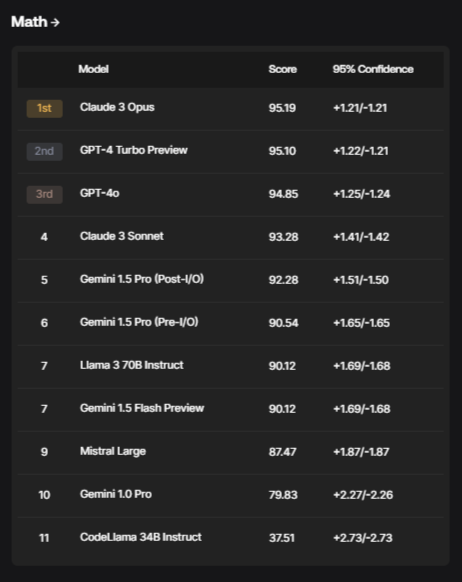Click Gemini 1.5 Flash Preview entry

point(142,408)
